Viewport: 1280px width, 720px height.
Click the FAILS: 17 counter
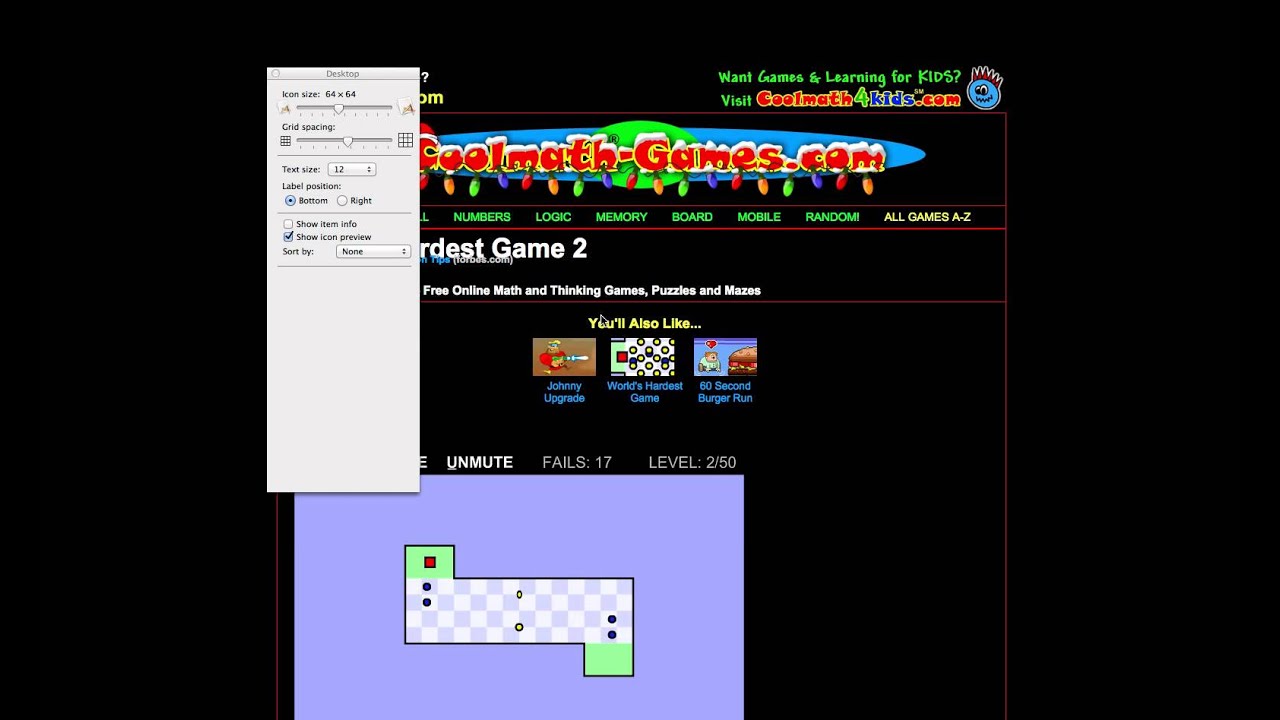(x=577, y=462)
